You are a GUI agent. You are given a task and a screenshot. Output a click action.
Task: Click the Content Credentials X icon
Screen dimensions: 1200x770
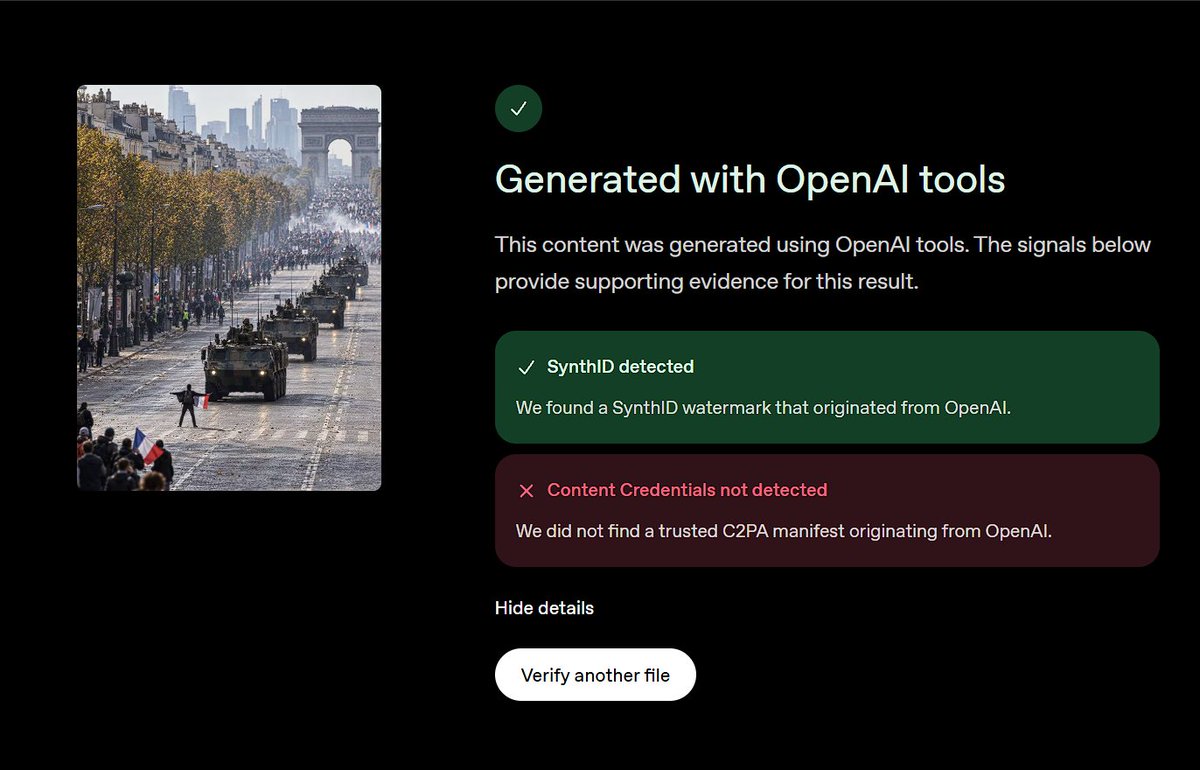tap(526, 490)
